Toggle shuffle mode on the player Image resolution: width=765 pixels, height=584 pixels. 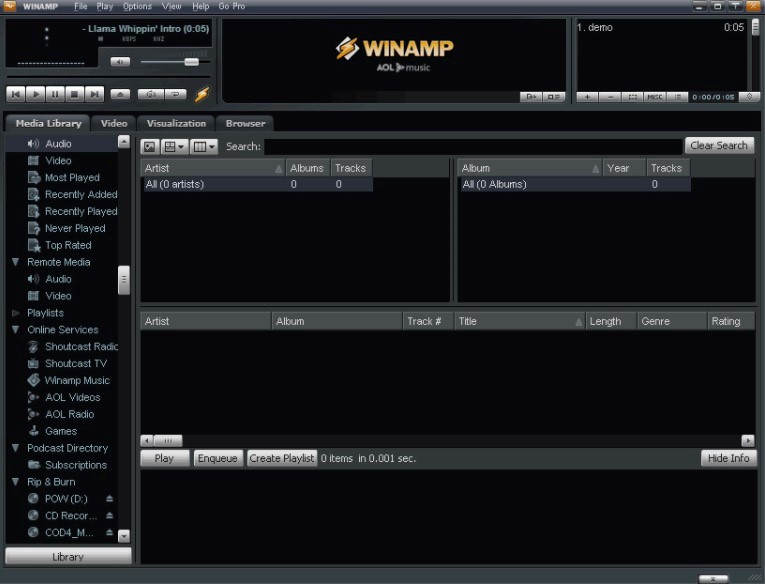click(150, 94)
